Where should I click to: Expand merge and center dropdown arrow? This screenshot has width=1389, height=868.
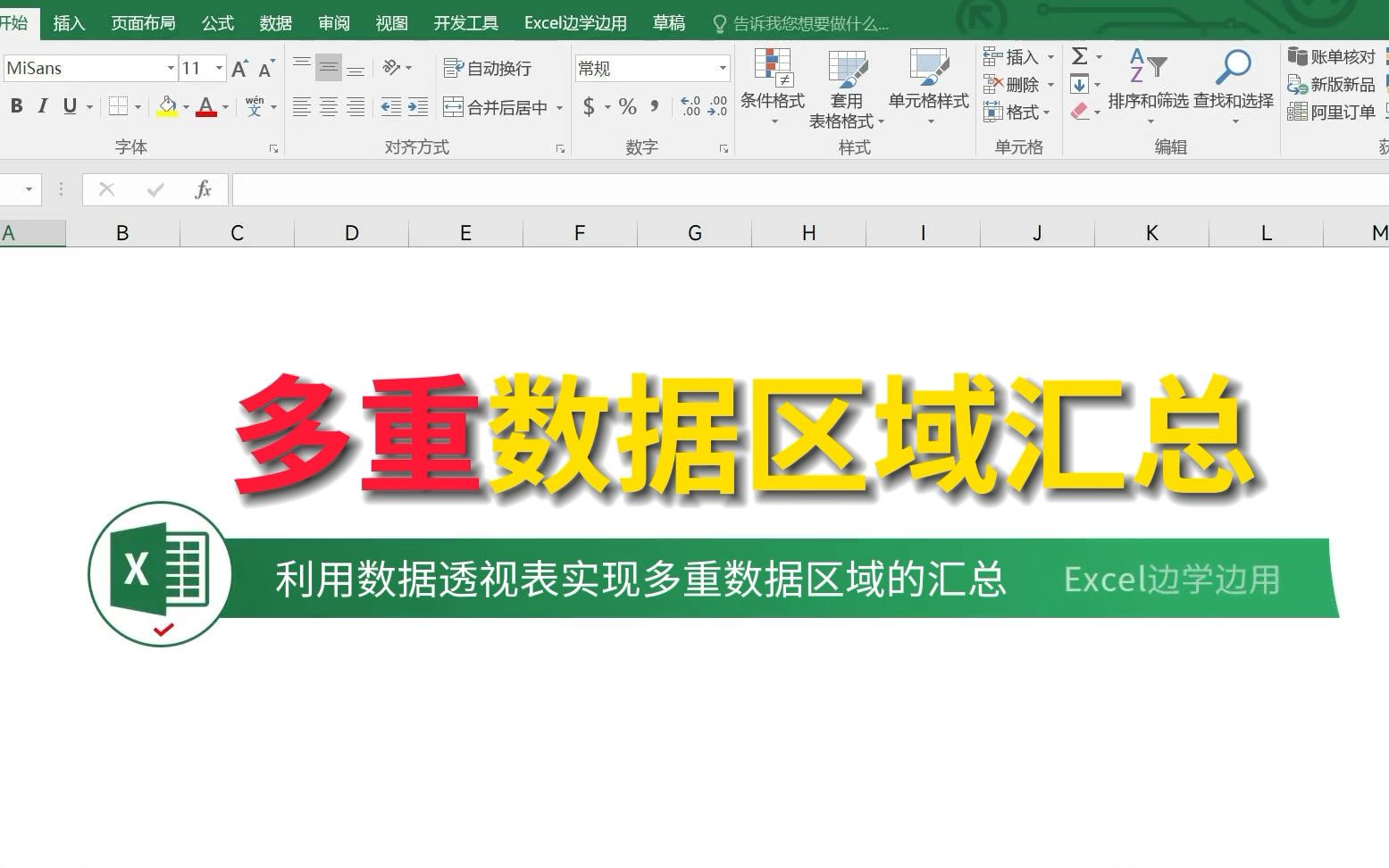click(x=559, y=108)
